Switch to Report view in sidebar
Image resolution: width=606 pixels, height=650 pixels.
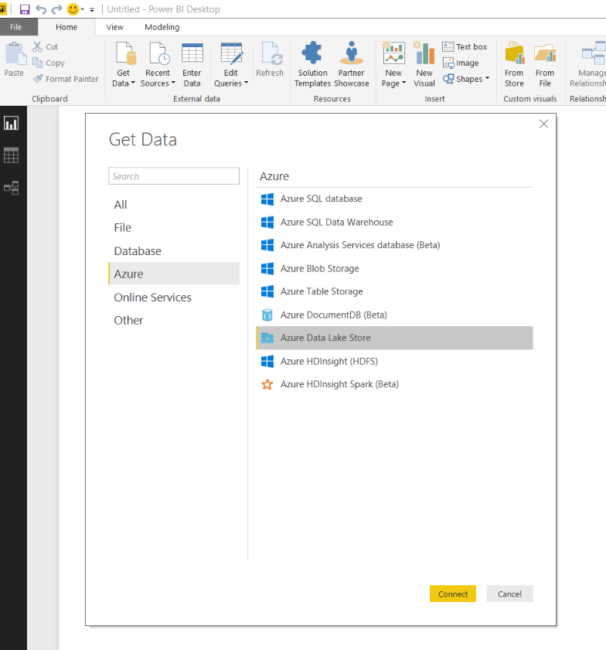[x=11, y=124]
